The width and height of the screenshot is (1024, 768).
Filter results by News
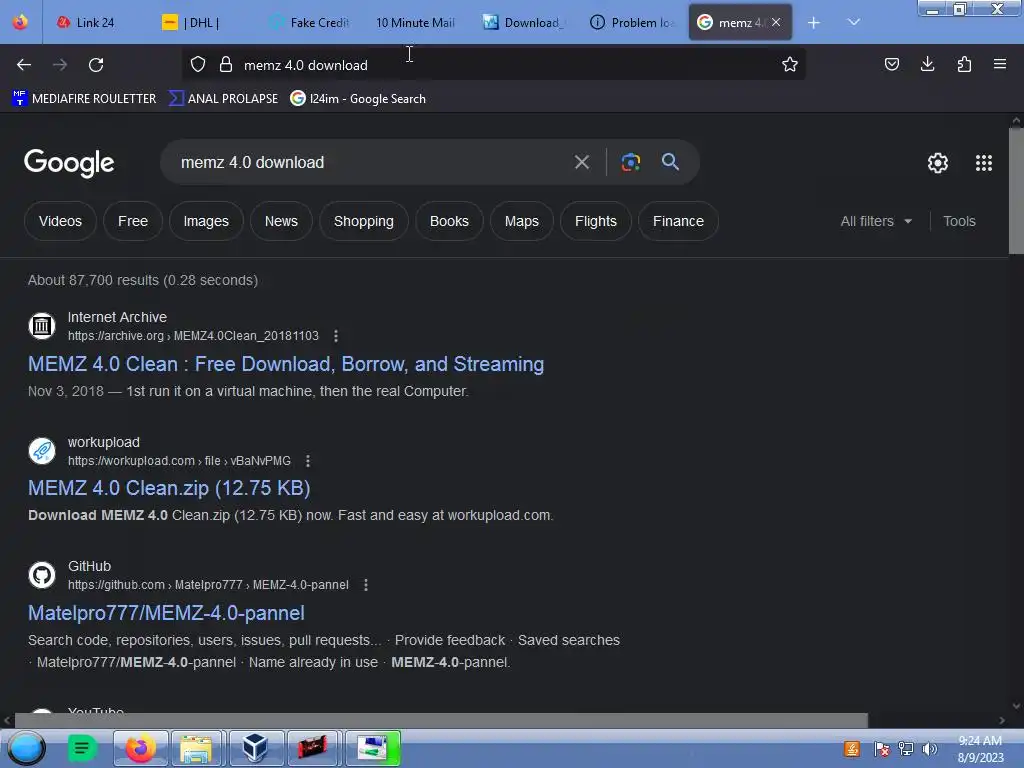(x=281, y=221)
